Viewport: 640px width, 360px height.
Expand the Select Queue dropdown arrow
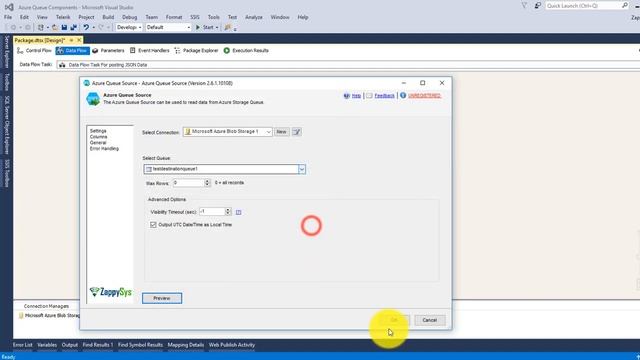click(302, 169)
